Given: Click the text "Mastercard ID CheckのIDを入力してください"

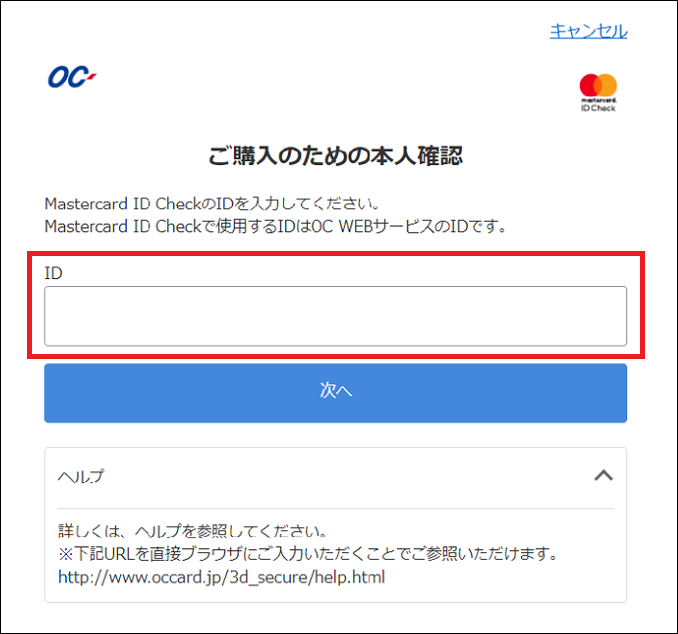Looking at the screenshot, I should click(212, 204).
